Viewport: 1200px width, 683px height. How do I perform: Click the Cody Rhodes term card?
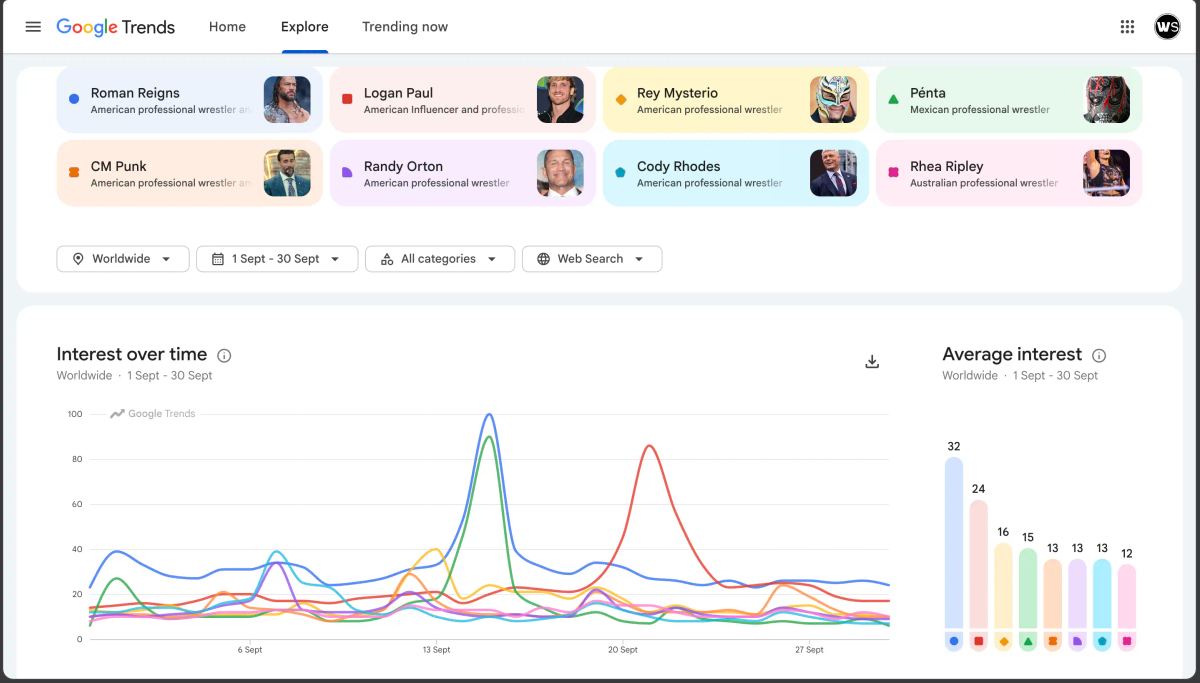pyautogui.click(x=736, y=173)
